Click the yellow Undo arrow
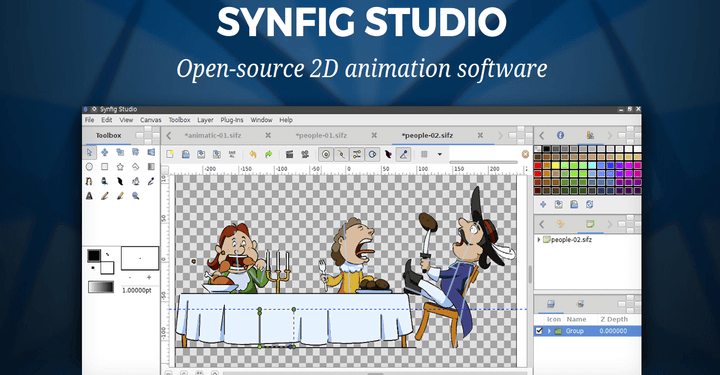 pos(253,154)
